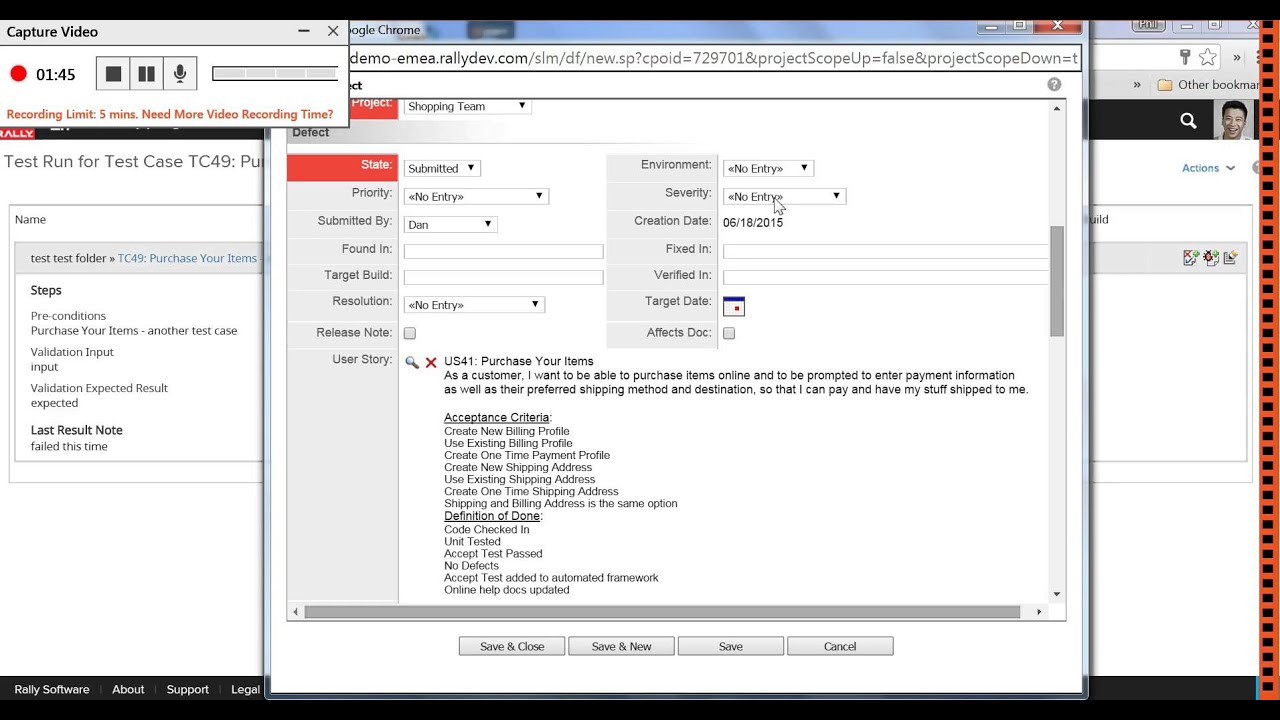This screenshot has height=720, width=1280.
Task: Click the edit pencil icon in row
Action: (x=1231, y=258)
